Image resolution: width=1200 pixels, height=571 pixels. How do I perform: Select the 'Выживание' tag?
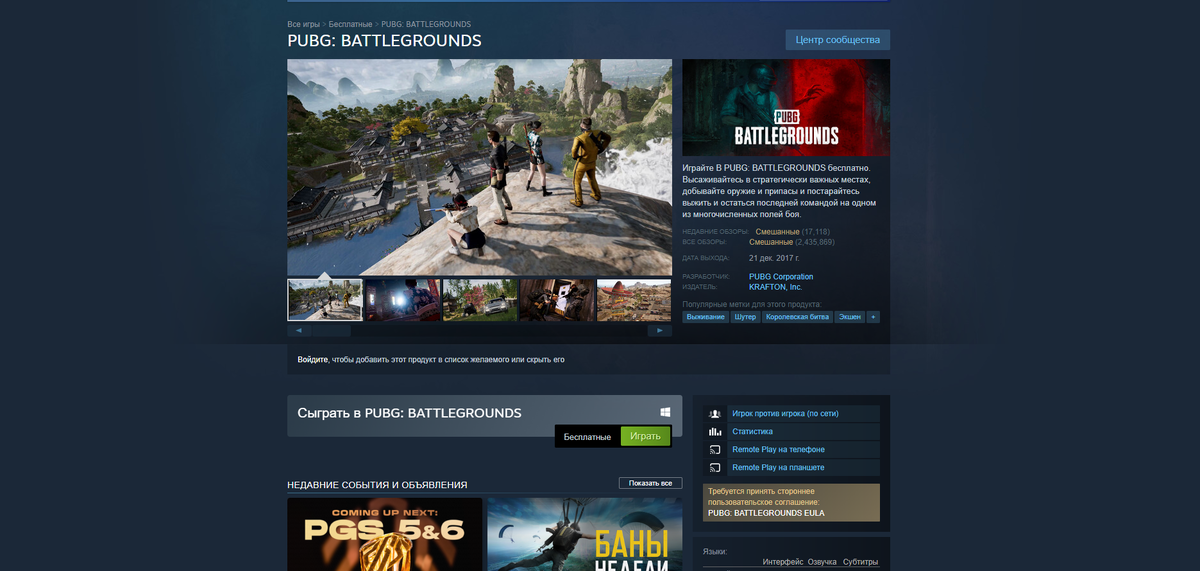[x=706, y=317]
